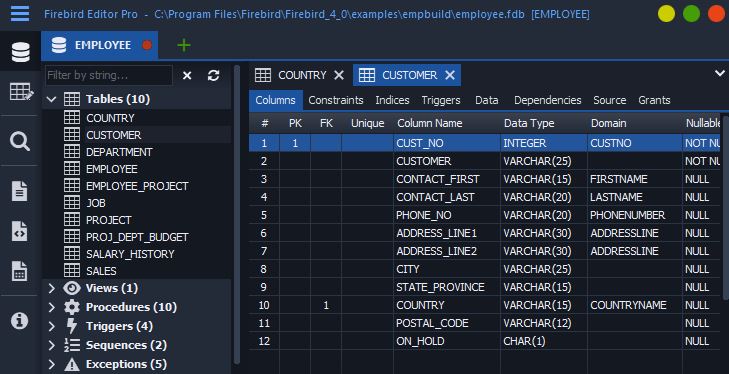Open the Constraints tab
Image resolution: width=729 pixels, height=374 pixels.
(336, 100)
